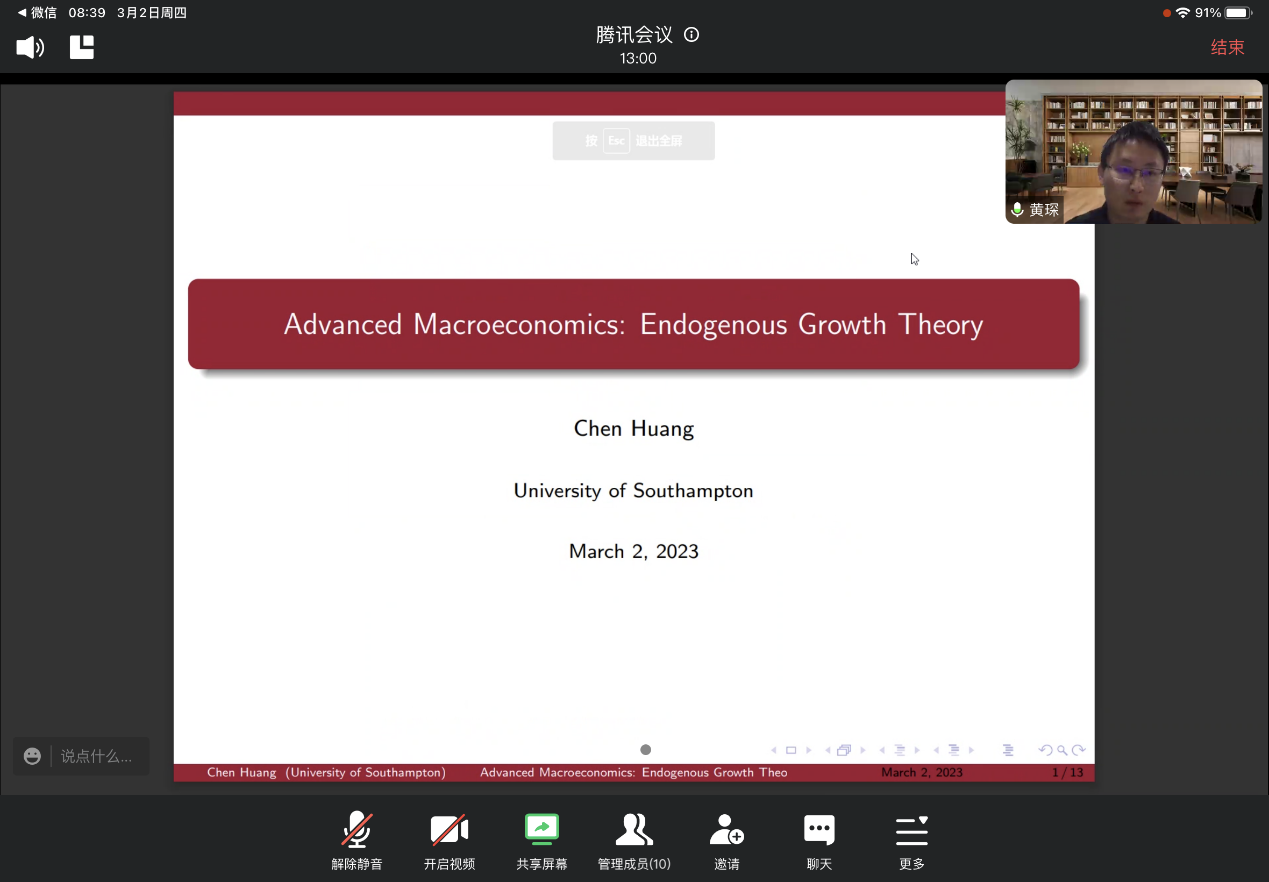Click the beamer frame navigation stacked icon

coord(844,750)
